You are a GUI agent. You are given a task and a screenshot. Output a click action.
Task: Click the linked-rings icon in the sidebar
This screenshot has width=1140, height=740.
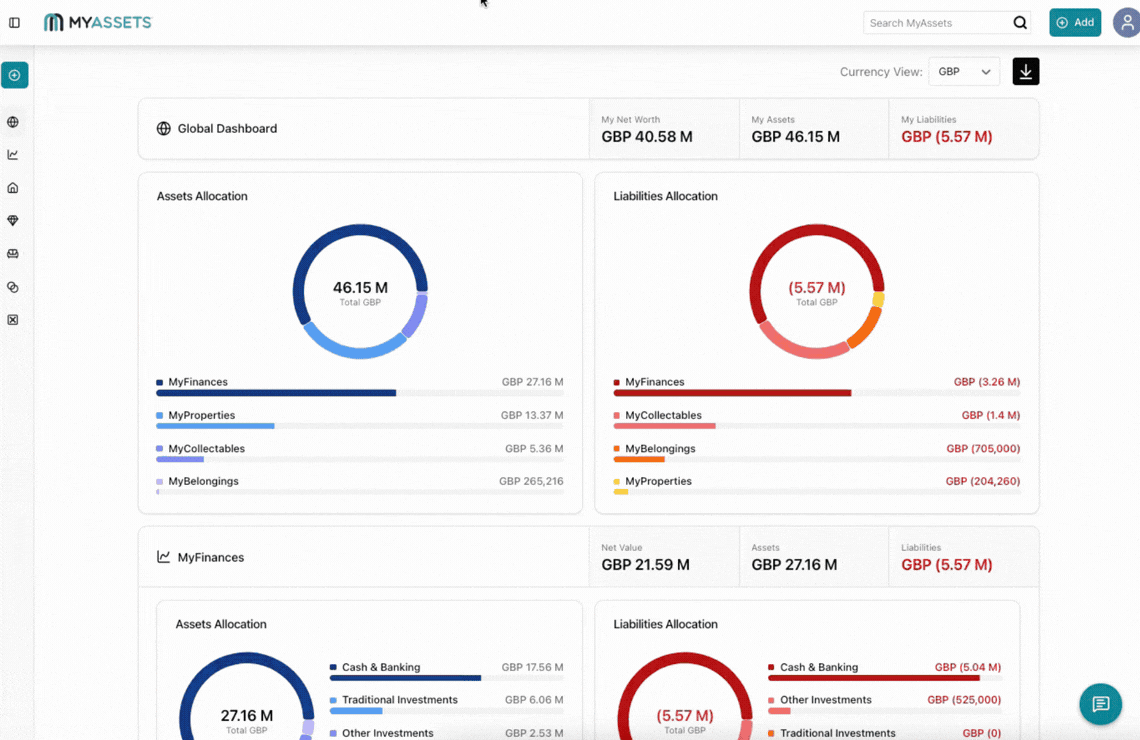click(14, 286)
